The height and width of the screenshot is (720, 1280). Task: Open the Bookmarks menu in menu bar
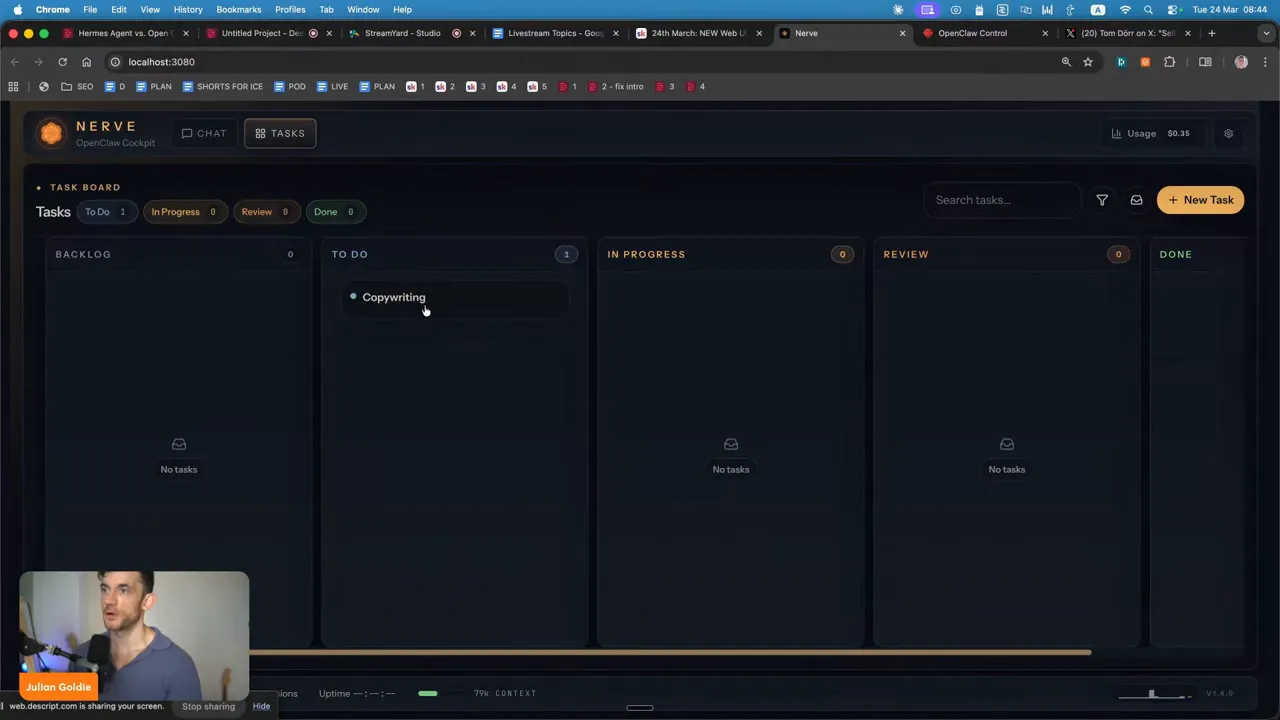(239, 10)
